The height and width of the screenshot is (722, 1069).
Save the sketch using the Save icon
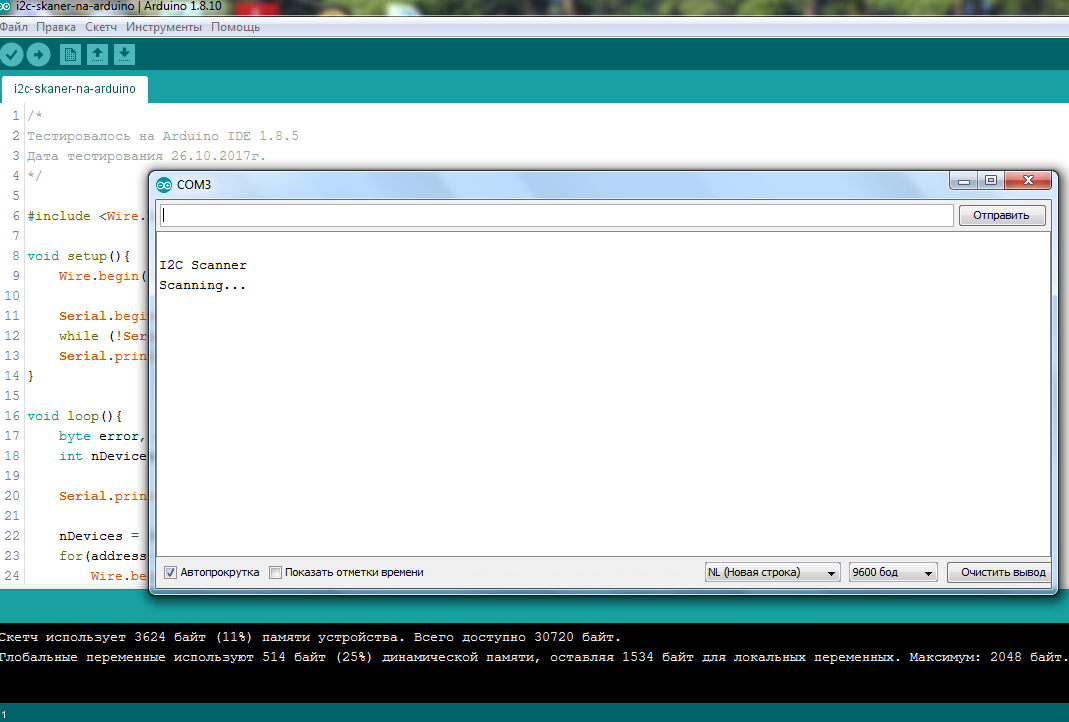tap(124, 55)
